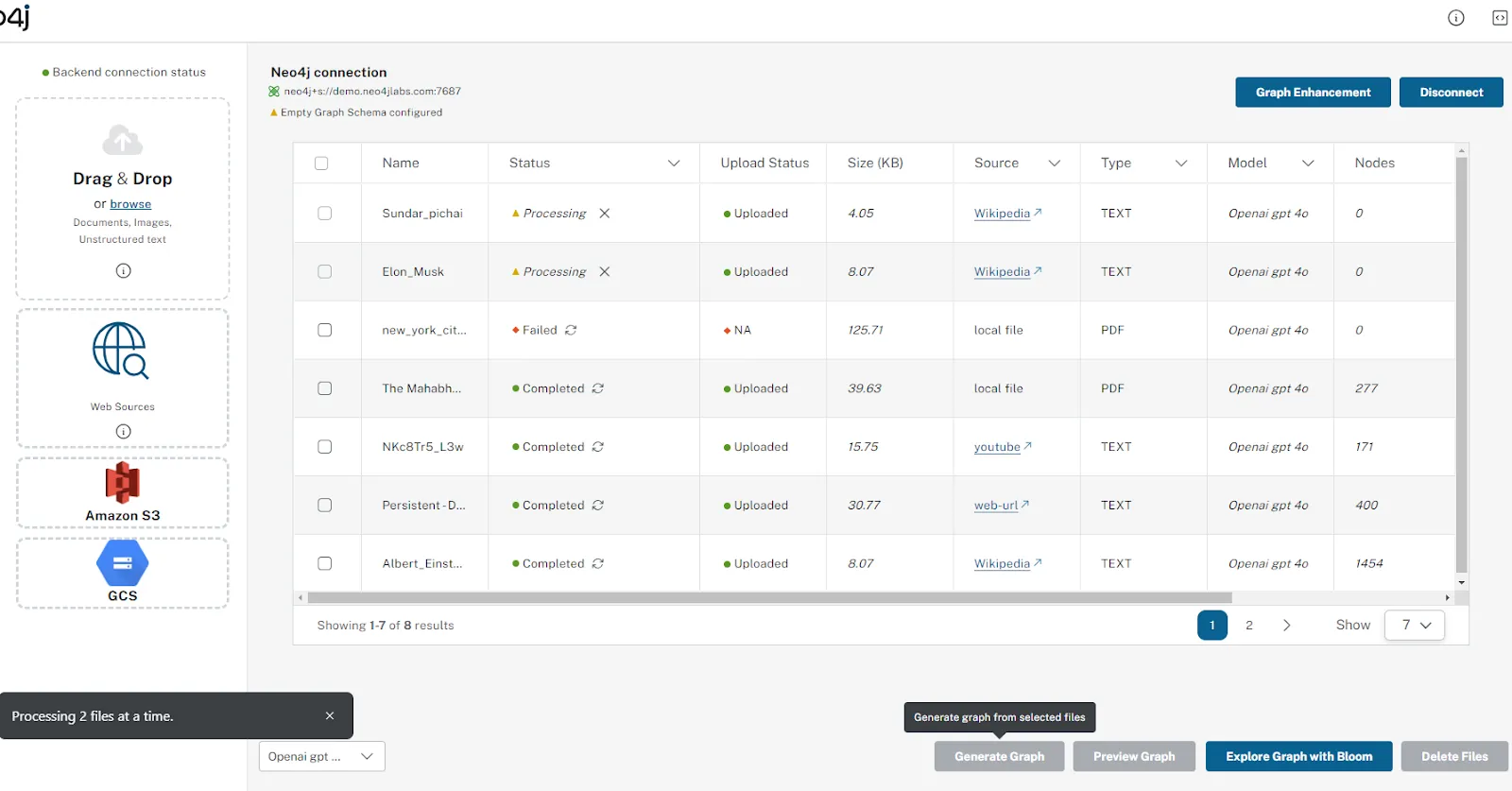Check the Albert_Einst... row checkbox
The width and height of the screenshot is (1512, 791).
(324, 563)
